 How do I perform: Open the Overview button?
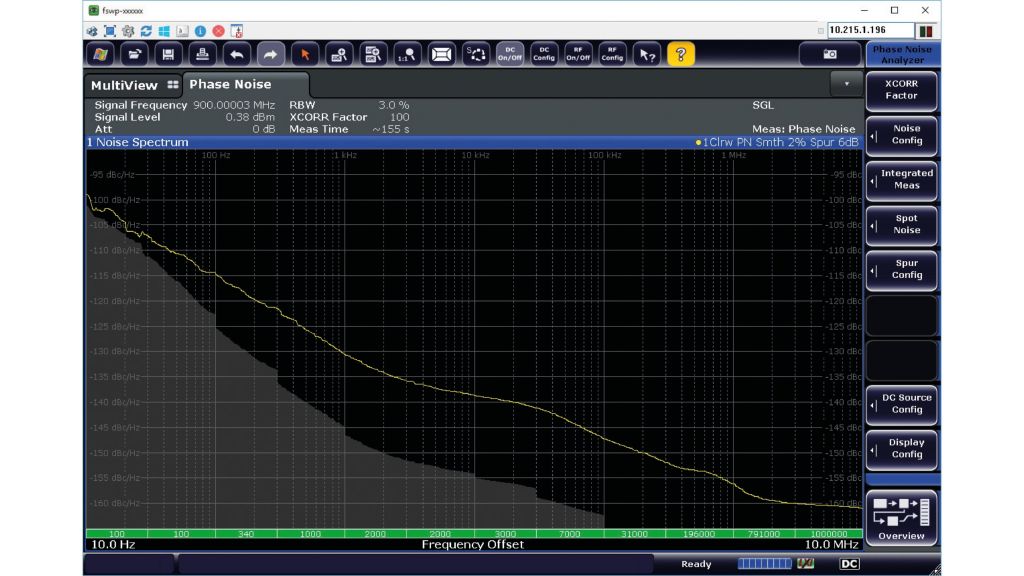click(901, 517)
